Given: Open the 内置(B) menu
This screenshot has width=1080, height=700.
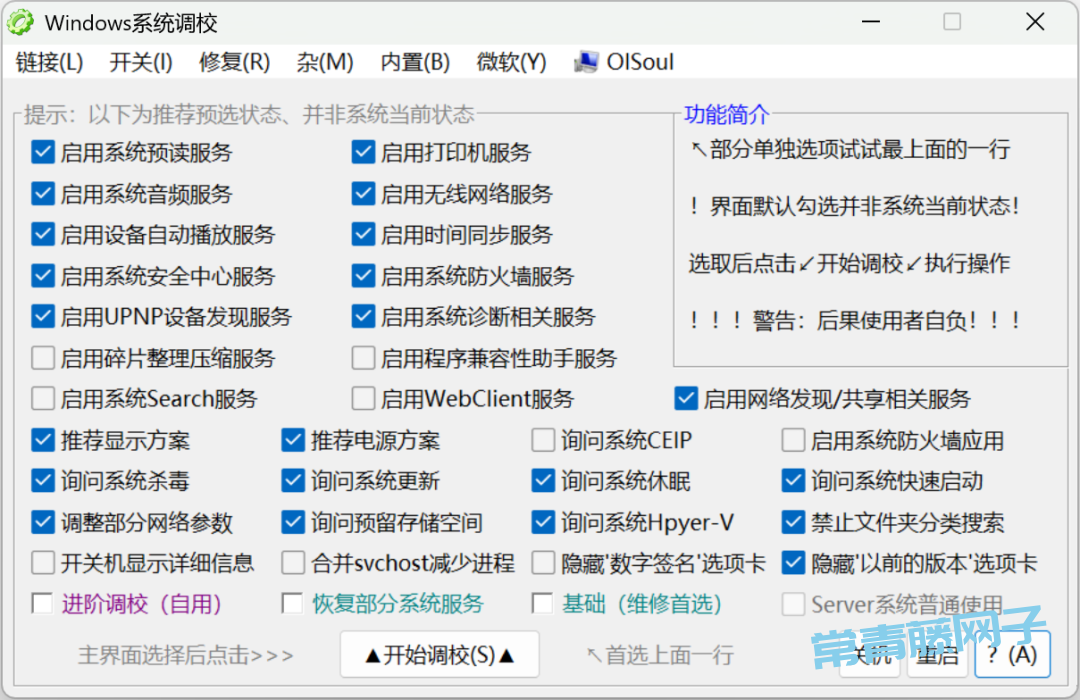Looking at the screenshot, I should pos(415,62).
